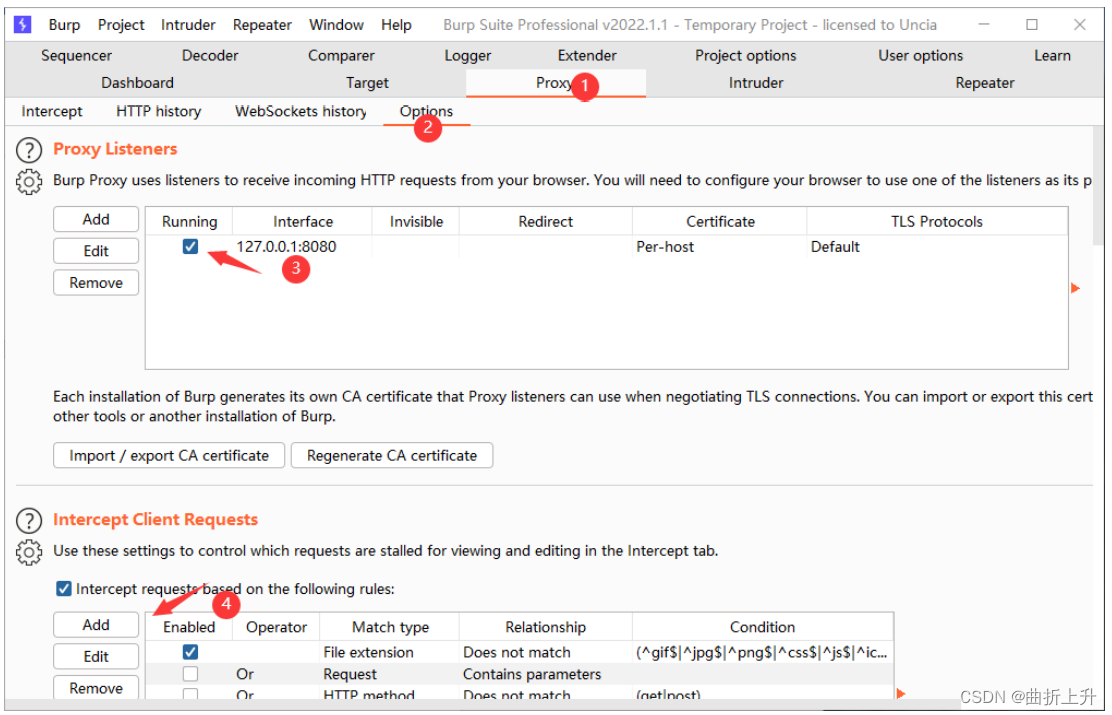Expand orange arrow beside intercept rules table
The image size is (1112, 715).
point(901,694)
